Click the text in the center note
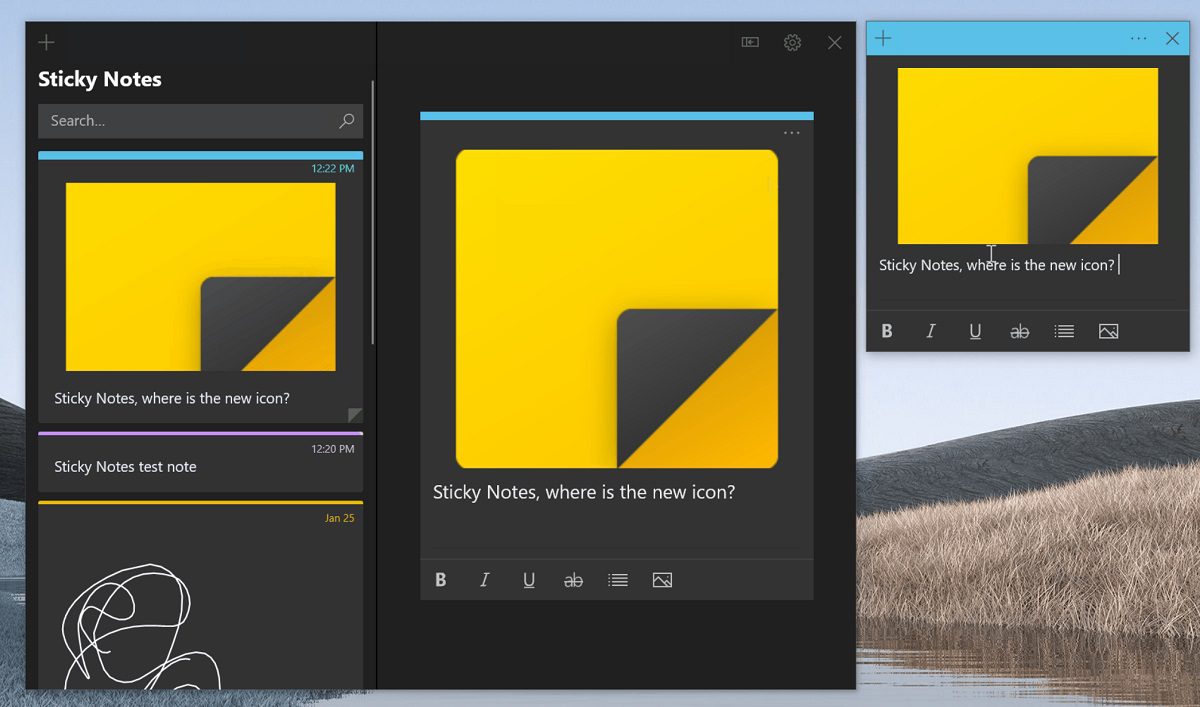Image resolution: width=1200 pixels, height=707 pixels. [584, 492]
